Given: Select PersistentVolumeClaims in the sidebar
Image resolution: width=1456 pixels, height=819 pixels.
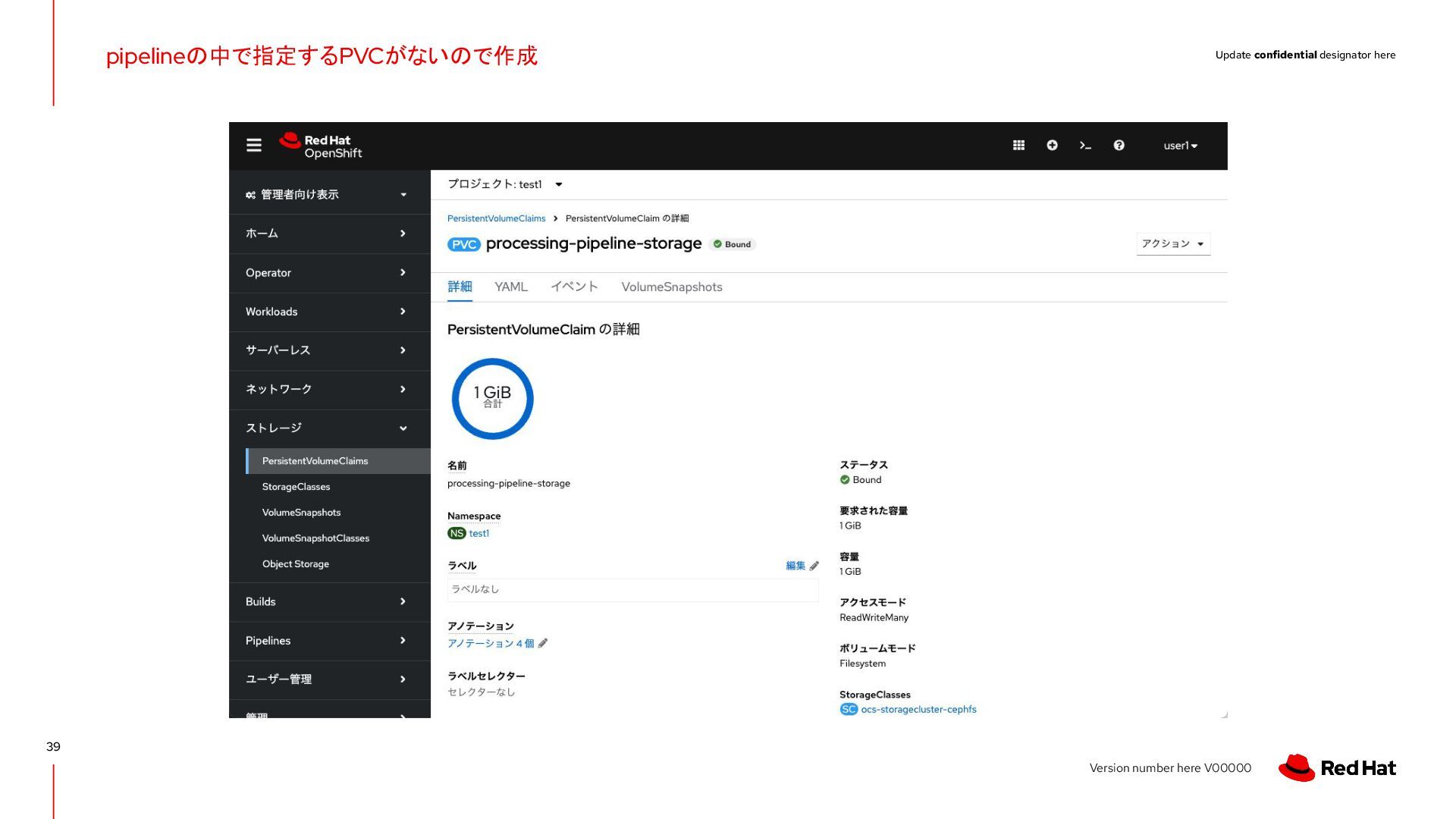Looking at the screenshot, I should click(x=337, y=461).
